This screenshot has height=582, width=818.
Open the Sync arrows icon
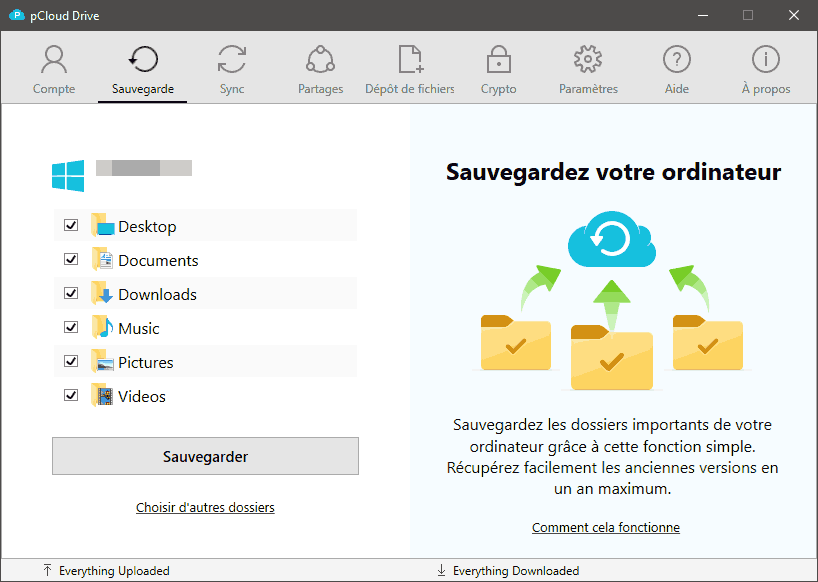pyautogui.click(x=232, y=59)
